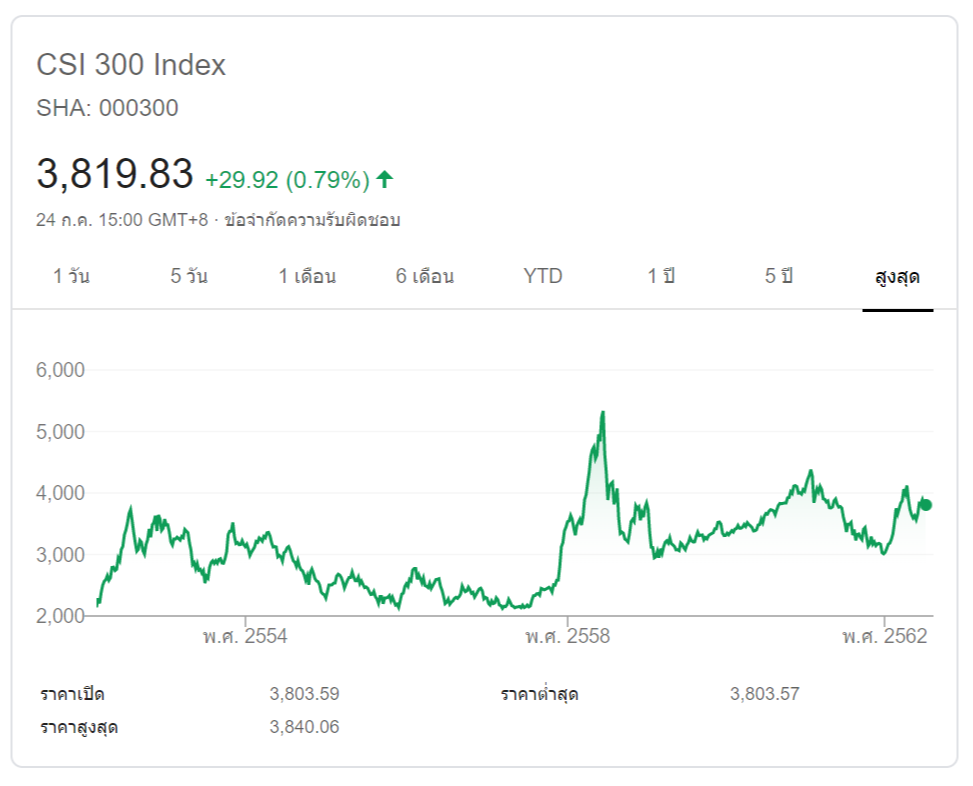This screenshot has height=786, width=973.
Task: Click the chart's highest peak above 5,000
Action: click(603, 412)
